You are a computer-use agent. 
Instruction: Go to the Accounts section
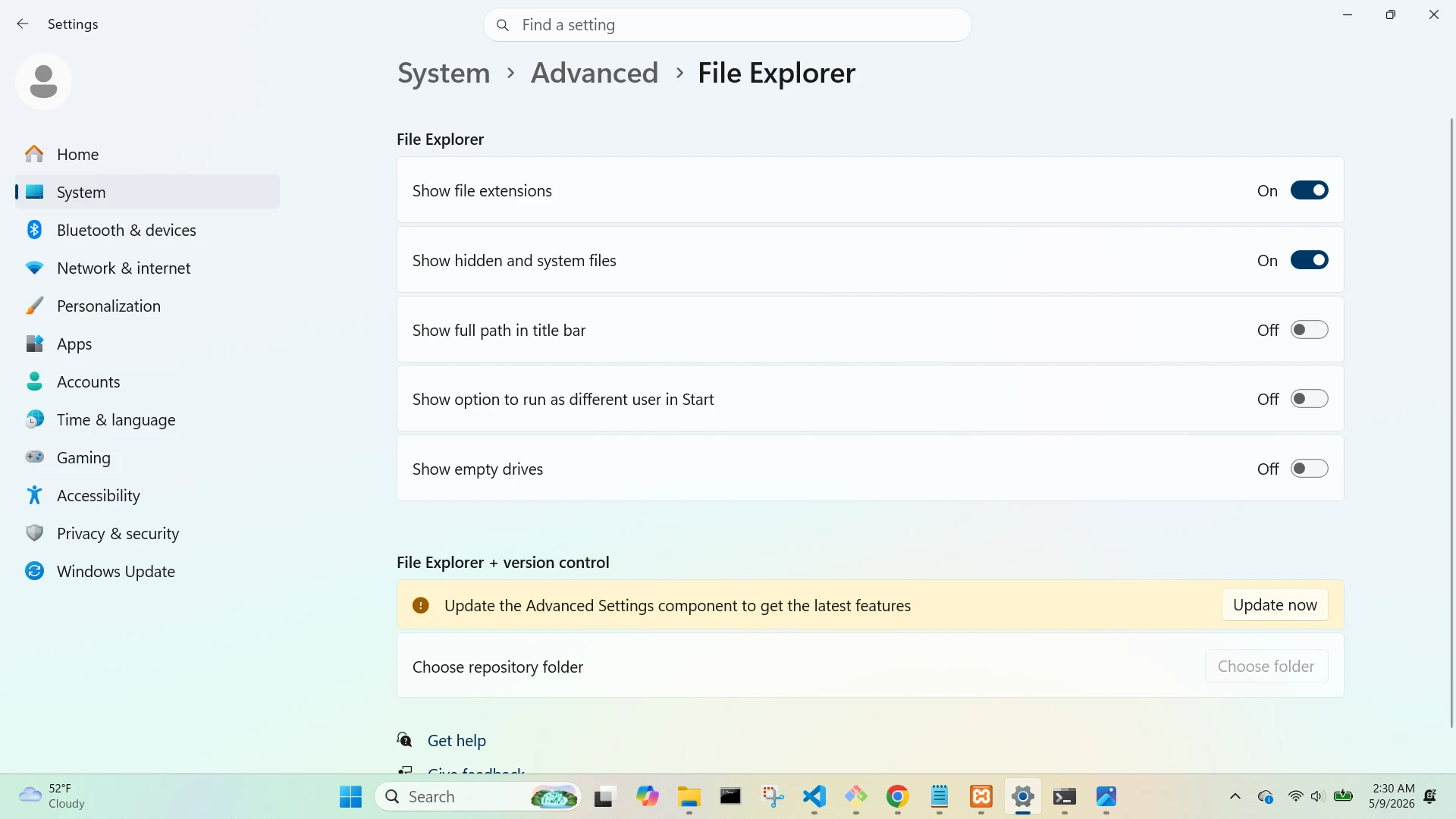(147, 381)
